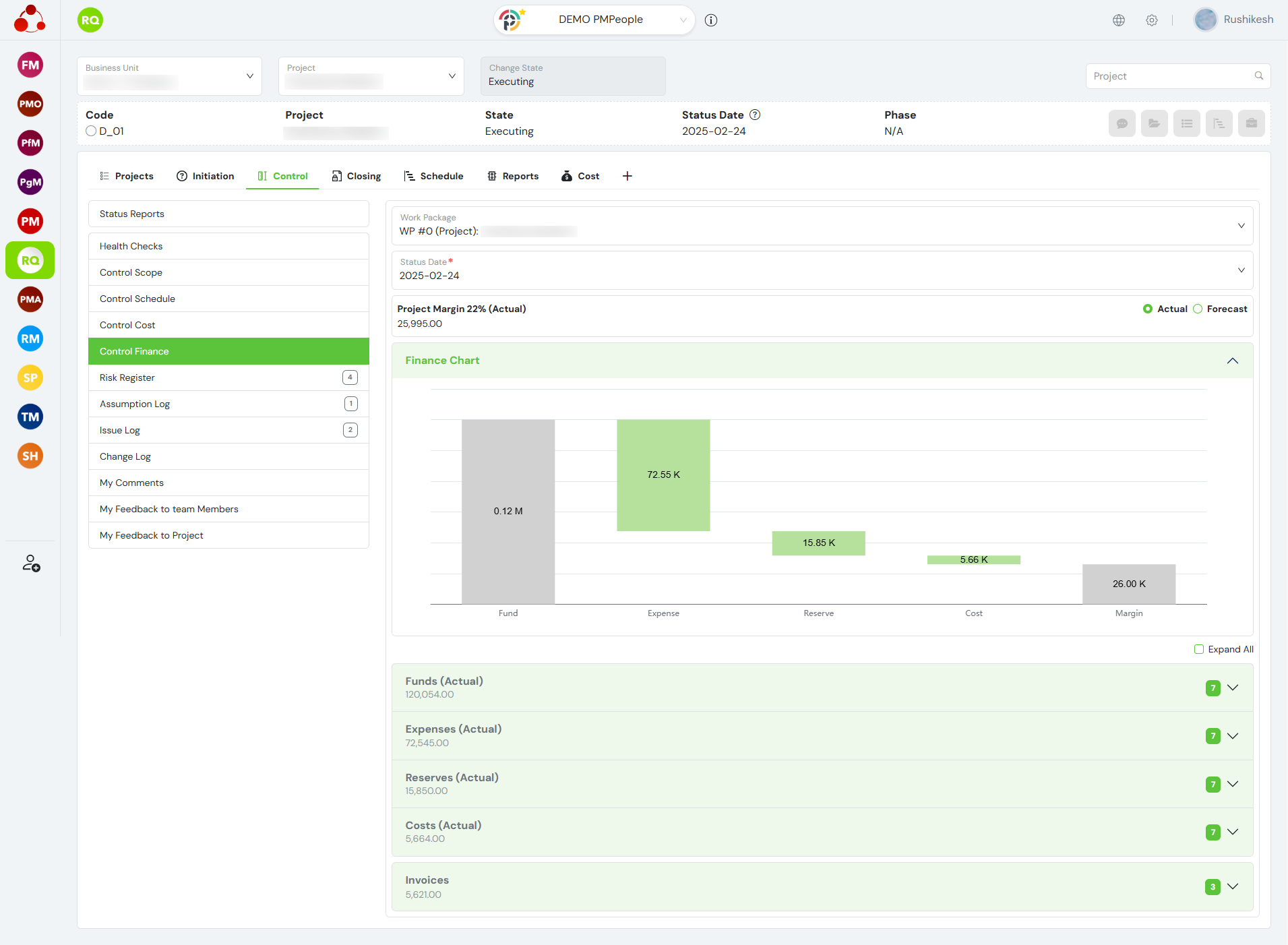
Task: Expand the Funds (Actual) section
Action: coord(1233,688)
